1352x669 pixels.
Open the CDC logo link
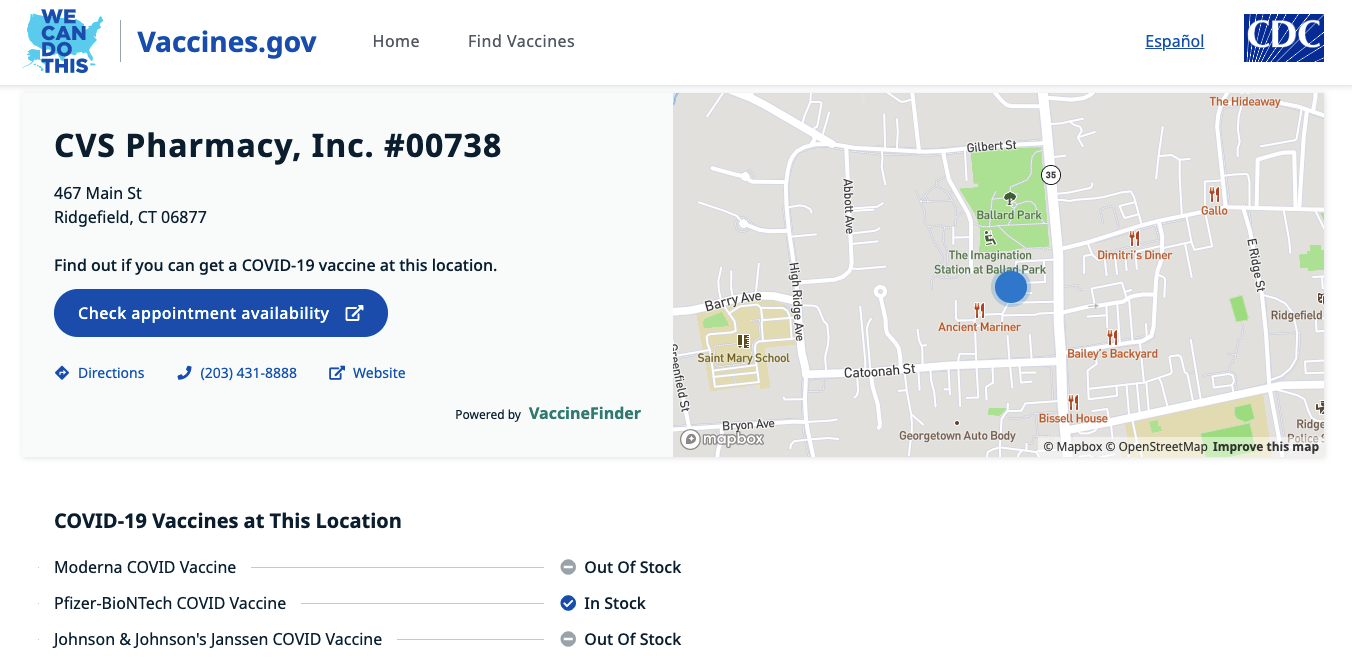(x=1284, y=38)
